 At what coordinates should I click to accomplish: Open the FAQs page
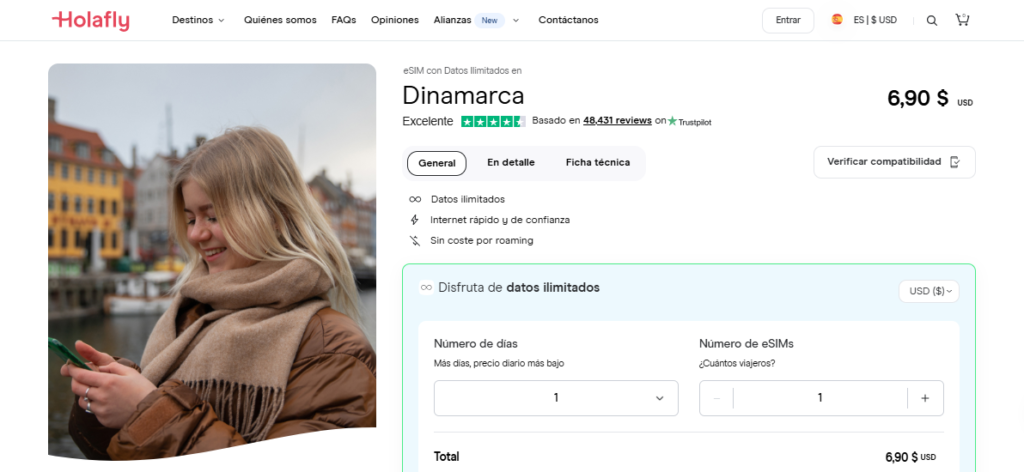(344, 20)
